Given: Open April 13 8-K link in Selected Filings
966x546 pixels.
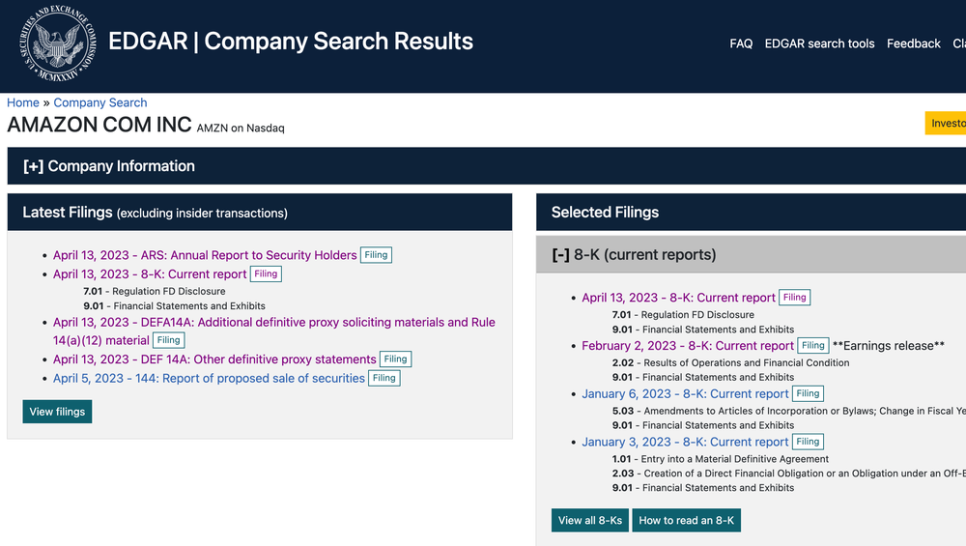Looking at the screenshot, I should (678, 297).
